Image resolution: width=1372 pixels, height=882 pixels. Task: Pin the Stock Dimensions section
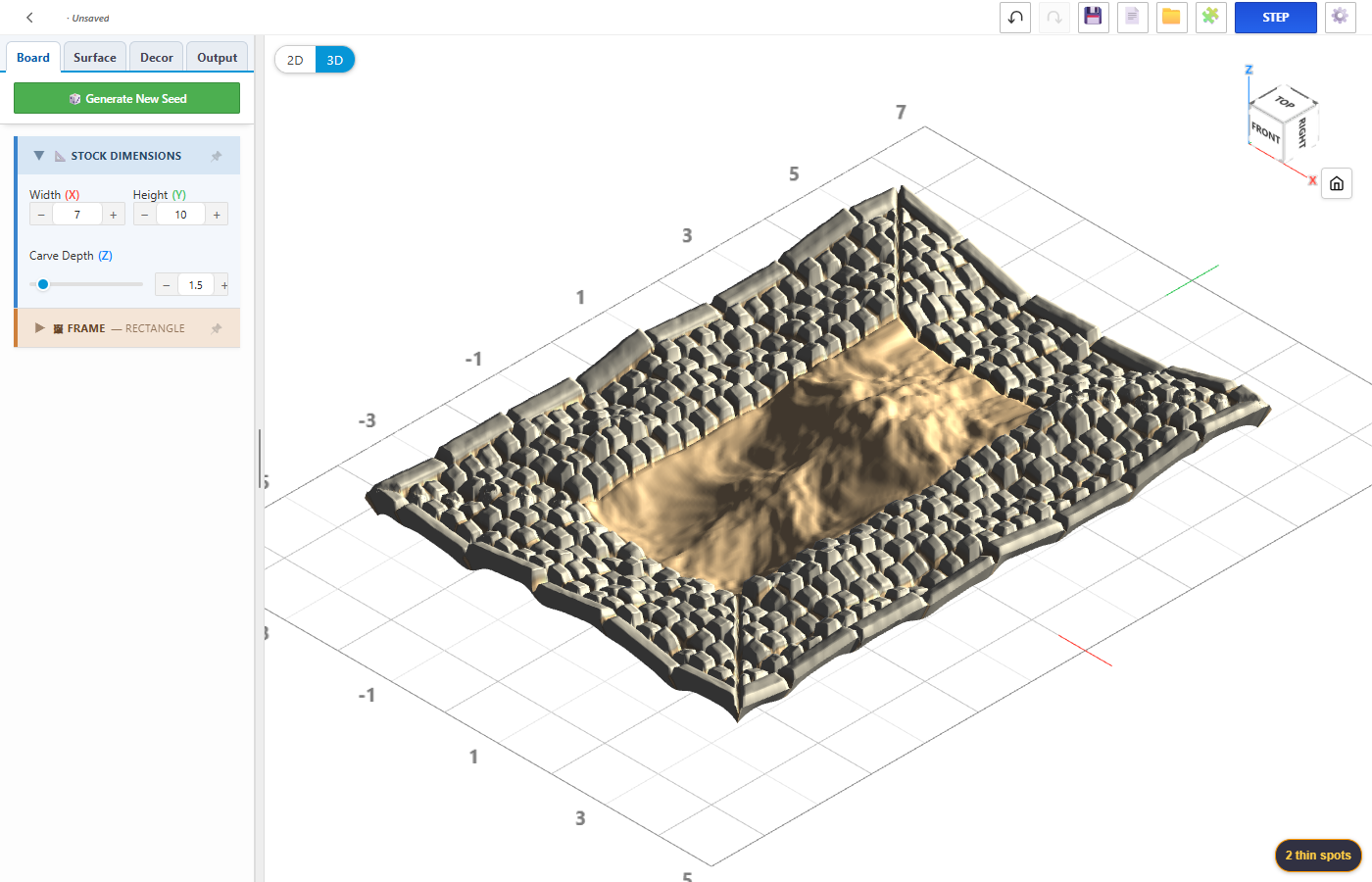click(217, 156)
